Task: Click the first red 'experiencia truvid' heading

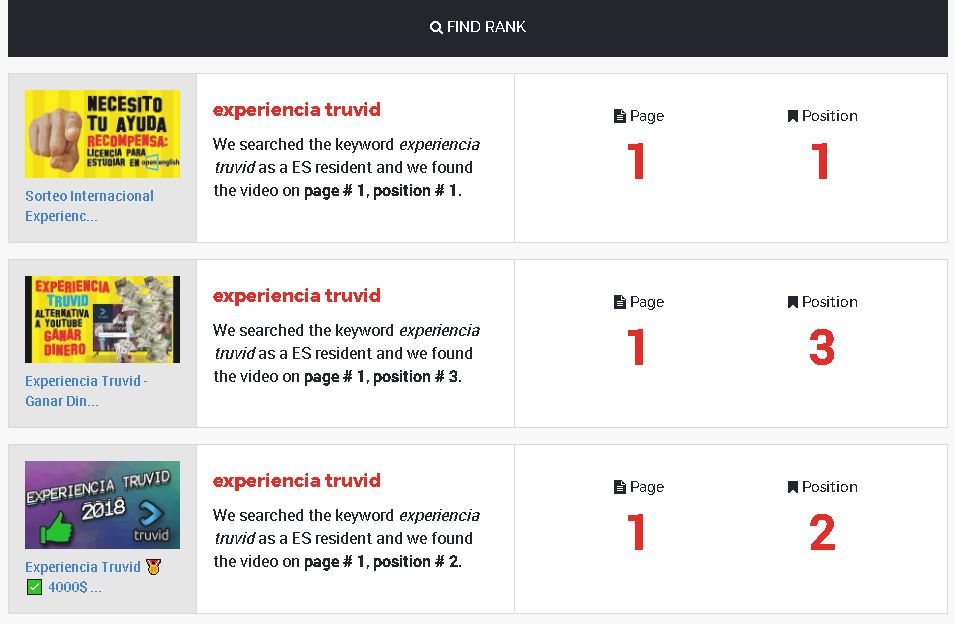Action: [296, 110]
